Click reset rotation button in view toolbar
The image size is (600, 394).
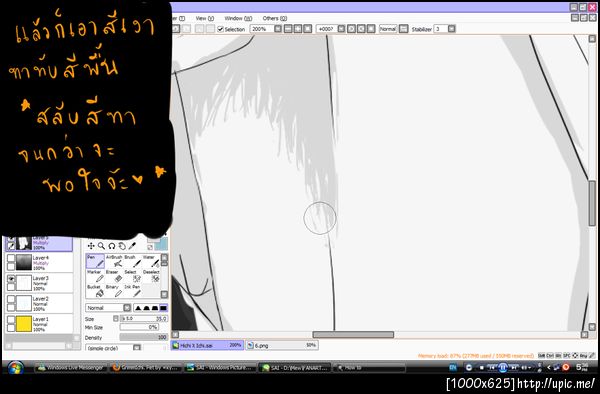pos(371,29)
